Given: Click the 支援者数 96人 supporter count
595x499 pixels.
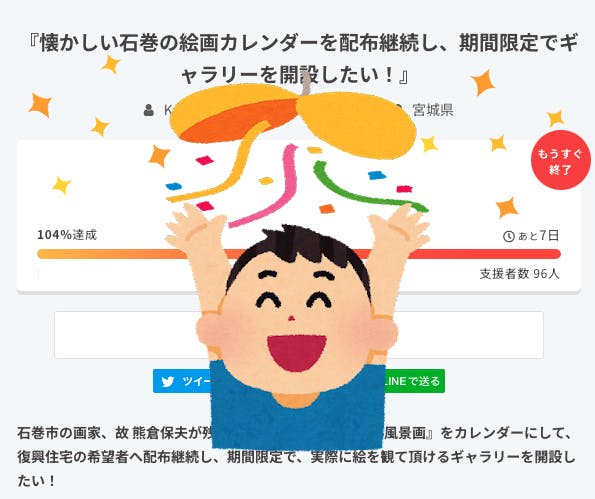Looking at the screenshot, I should coord(519,274).
